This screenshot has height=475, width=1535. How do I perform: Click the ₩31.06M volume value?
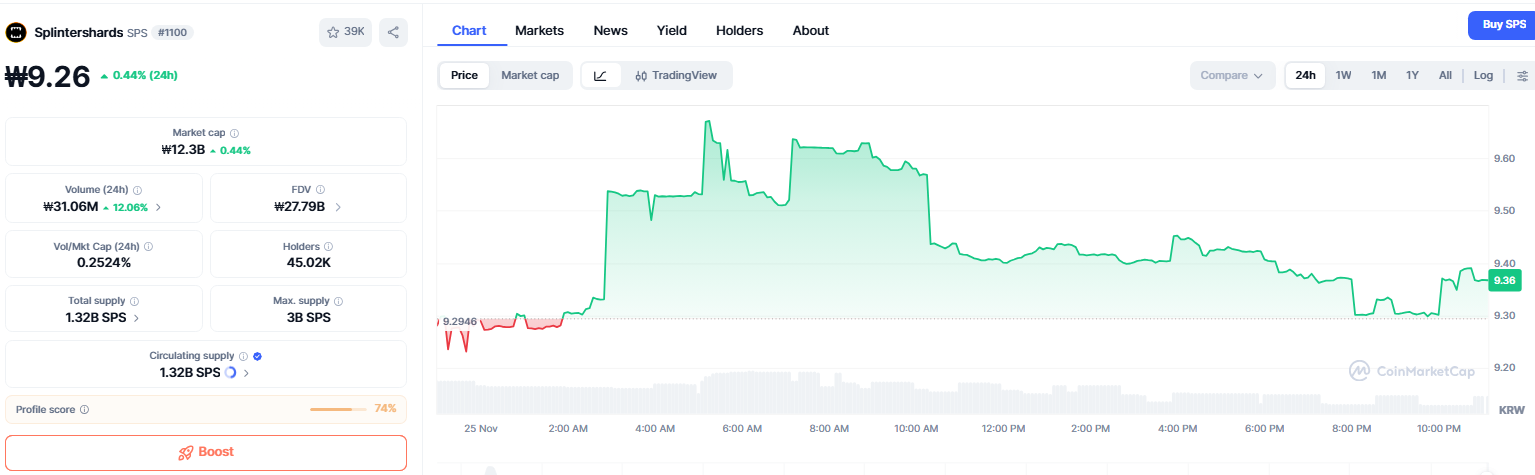point(70,207)
